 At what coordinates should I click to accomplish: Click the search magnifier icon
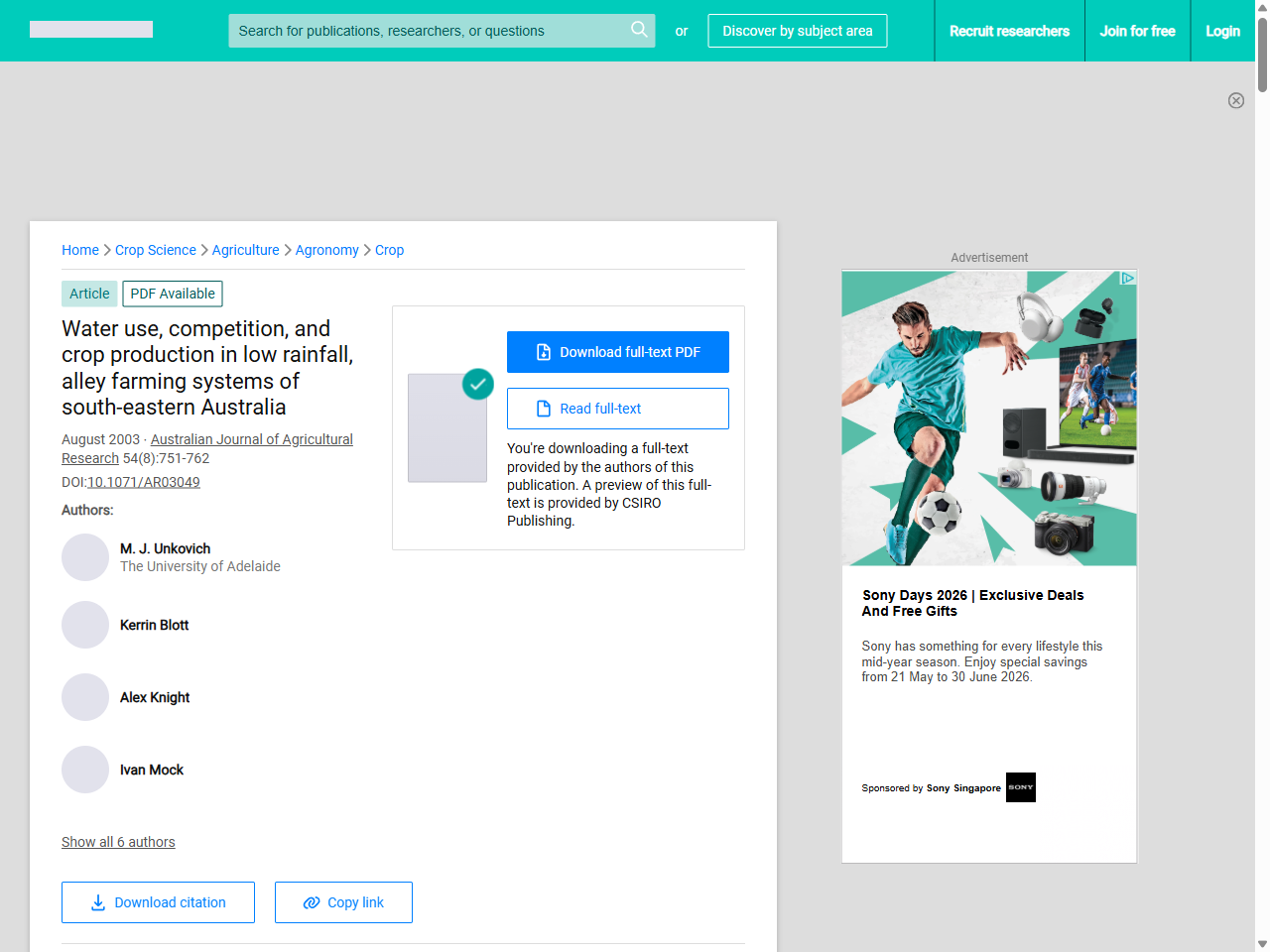point(639,30)
